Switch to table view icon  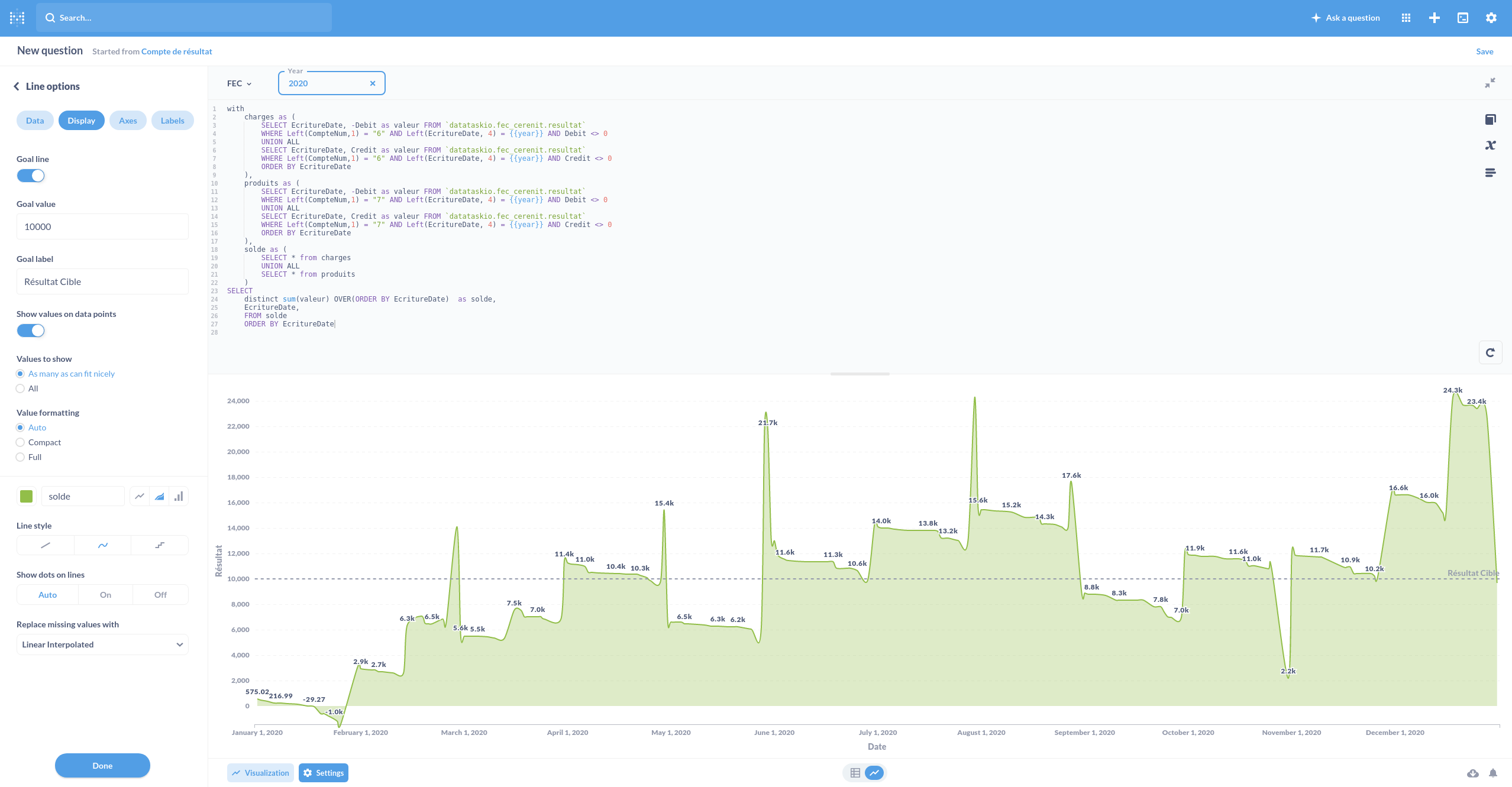pyautogui.click(x=855, y=773)
